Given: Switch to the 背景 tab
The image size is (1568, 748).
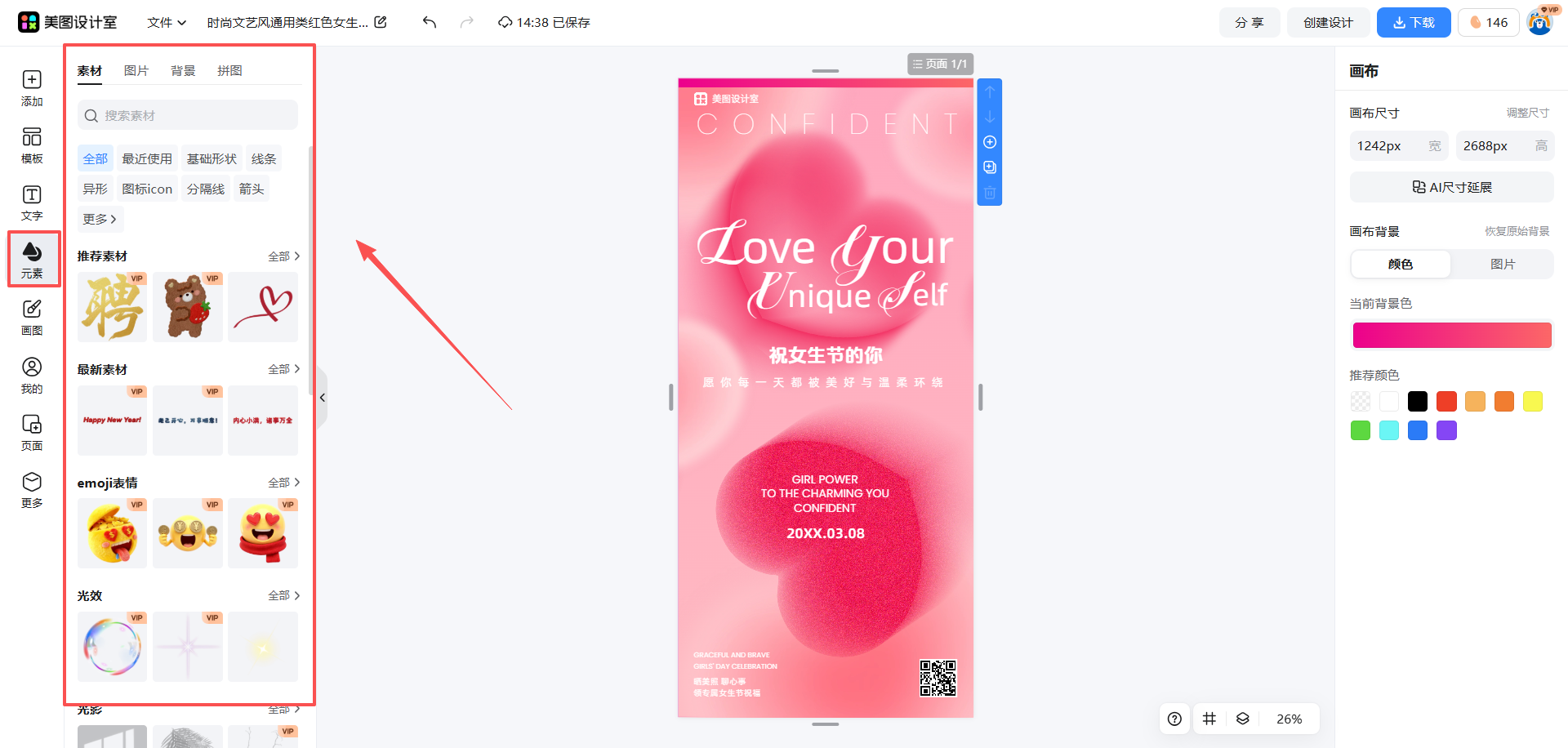Looking at the screenshot, I should point(183,70).
